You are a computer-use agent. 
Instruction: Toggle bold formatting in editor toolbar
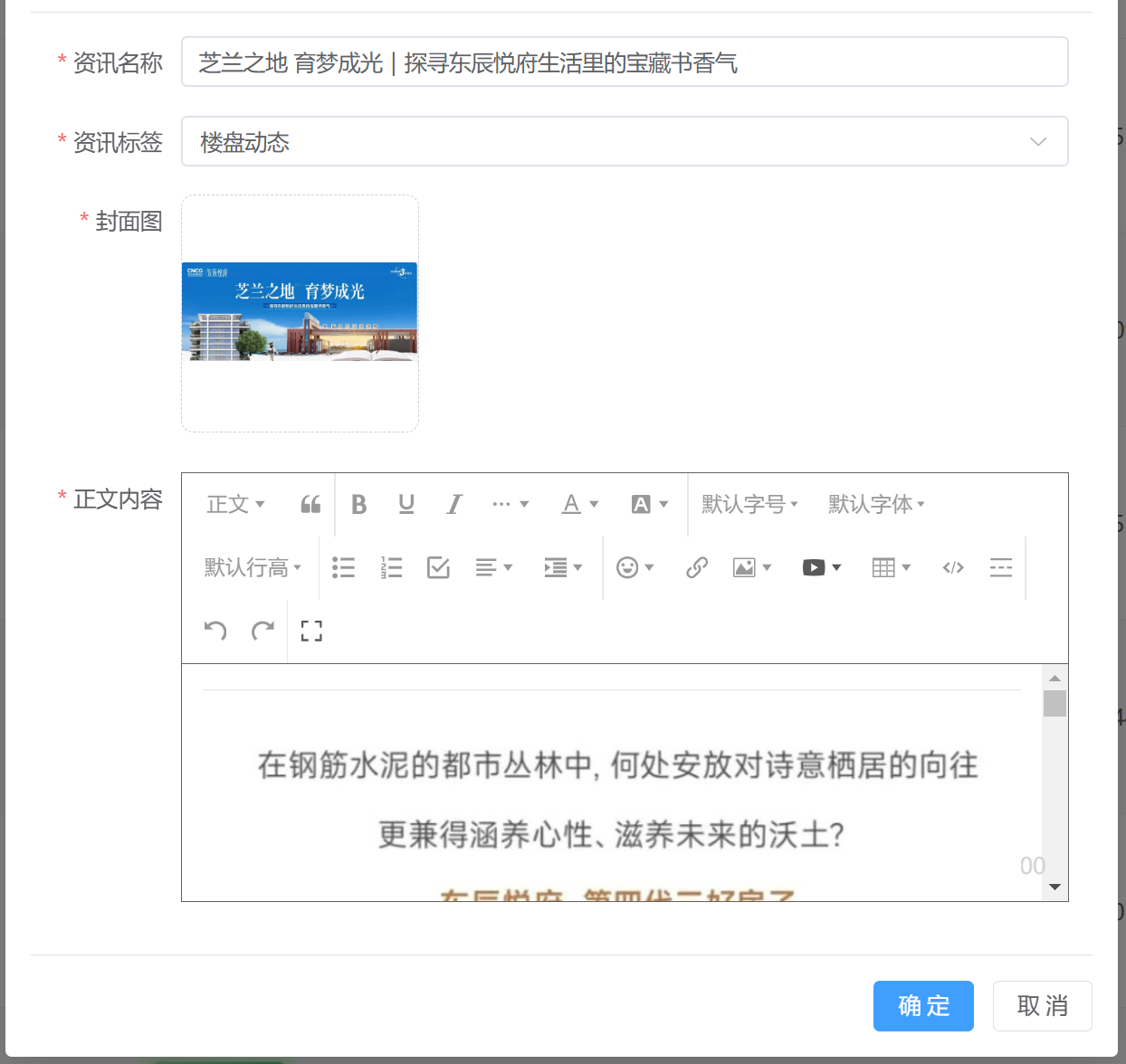[358, 504]
